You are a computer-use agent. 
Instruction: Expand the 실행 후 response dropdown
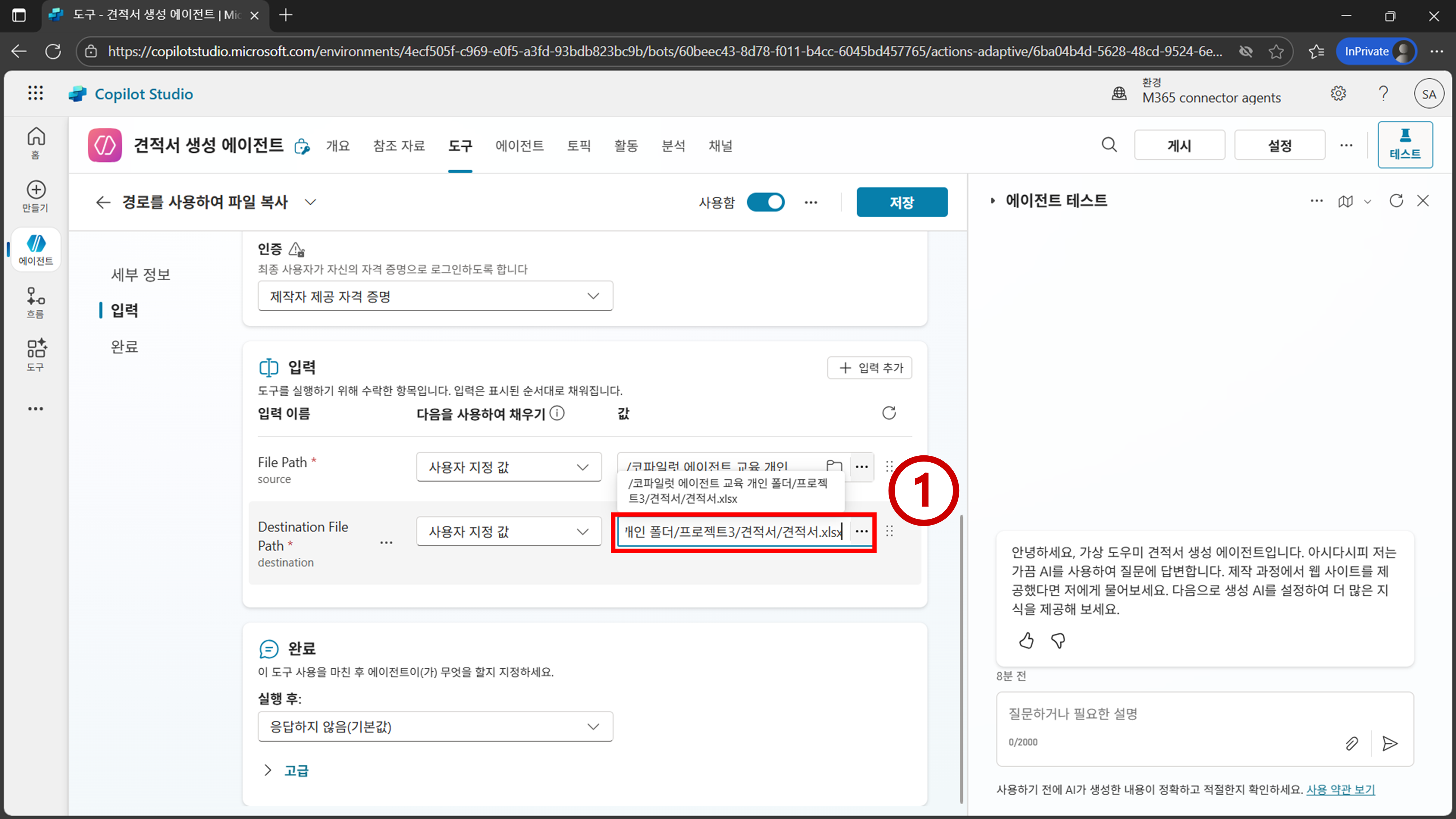point(435,726)
